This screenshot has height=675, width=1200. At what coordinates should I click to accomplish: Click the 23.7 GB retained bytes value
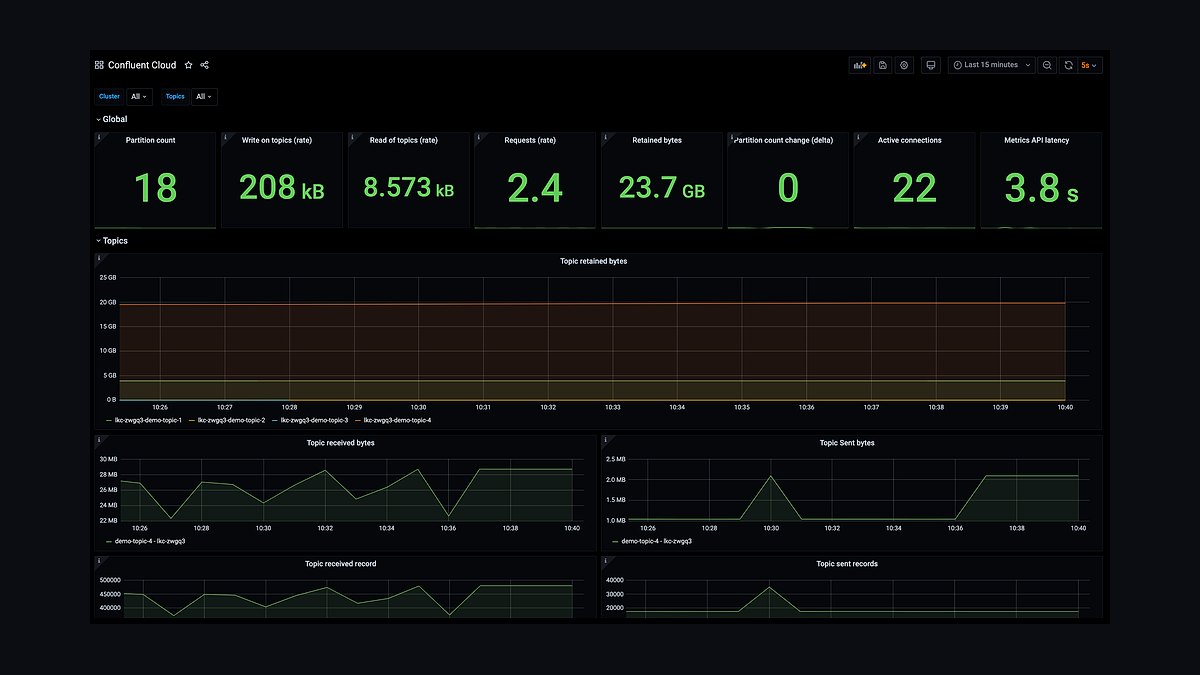point(662,188)
